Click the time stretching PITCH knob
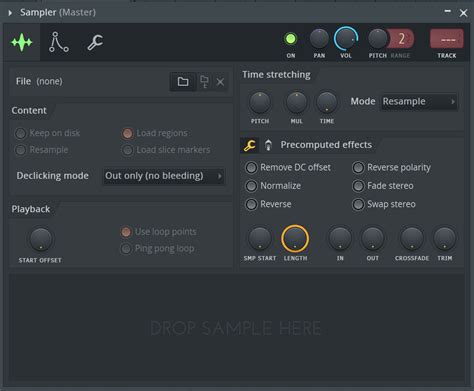Viewport: 474px width, 391px height. (260, 102)
